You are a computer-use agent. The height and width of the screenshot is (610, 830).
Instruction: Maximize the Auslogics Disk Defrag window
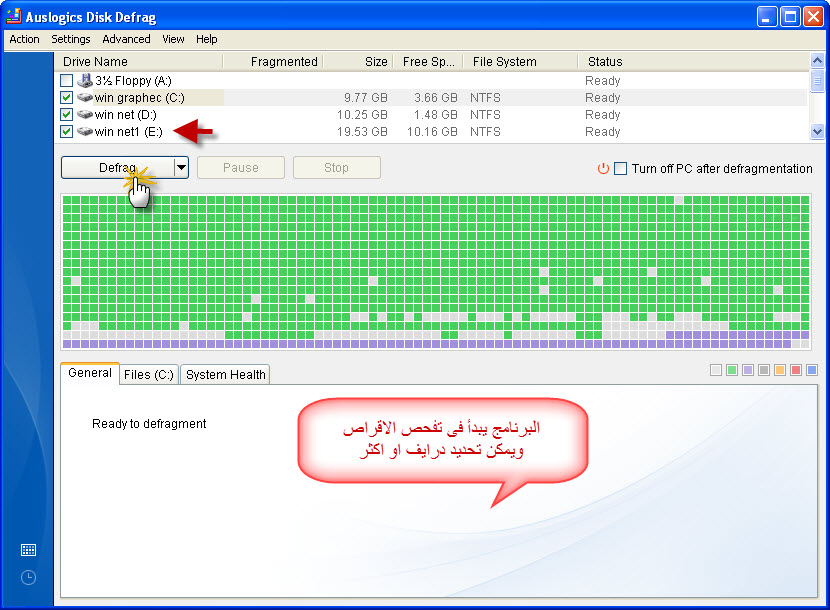[x=790, y=17]
